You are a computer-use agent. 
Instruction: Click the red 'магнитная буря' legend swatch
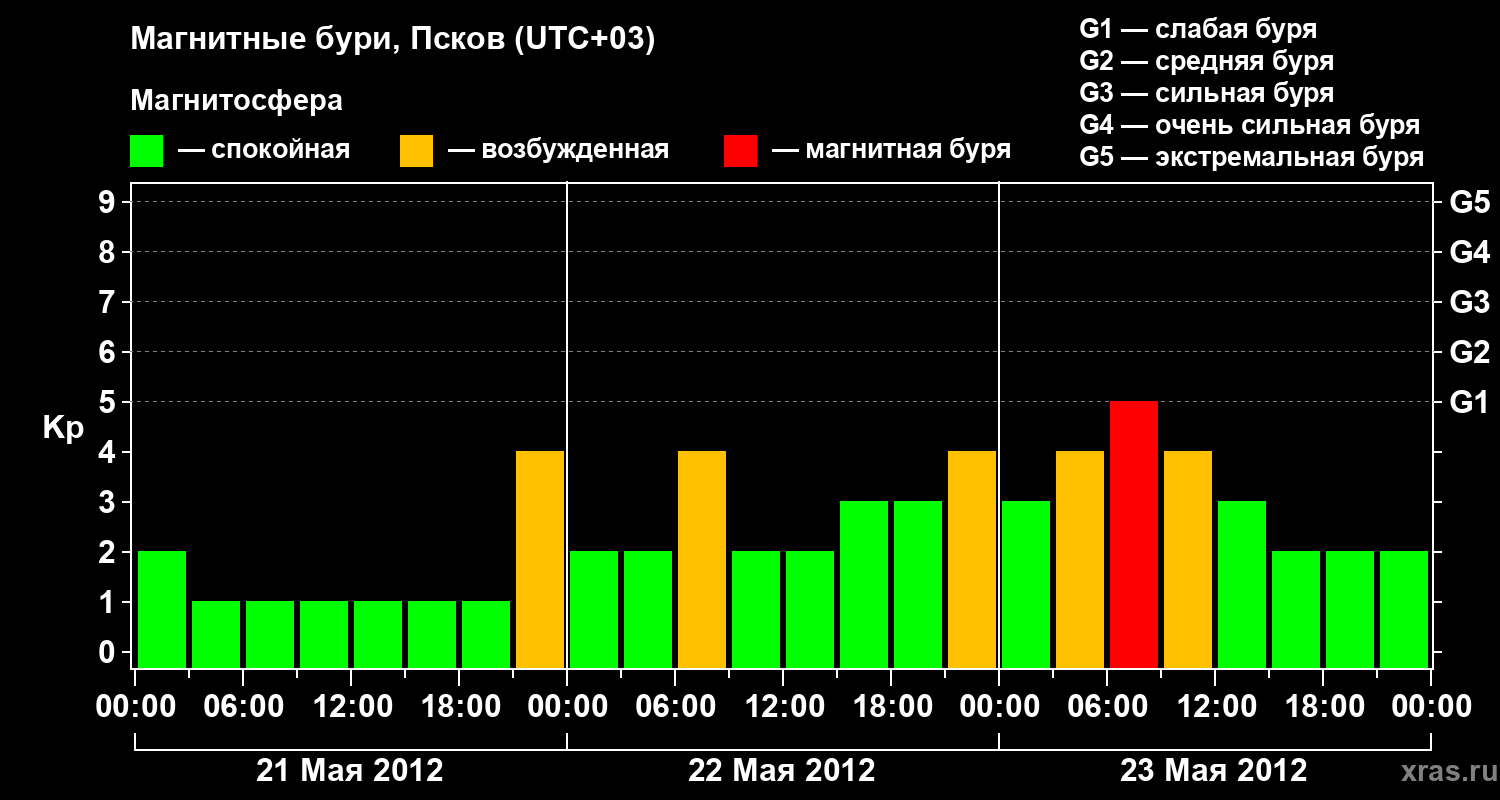pos(740,151)
